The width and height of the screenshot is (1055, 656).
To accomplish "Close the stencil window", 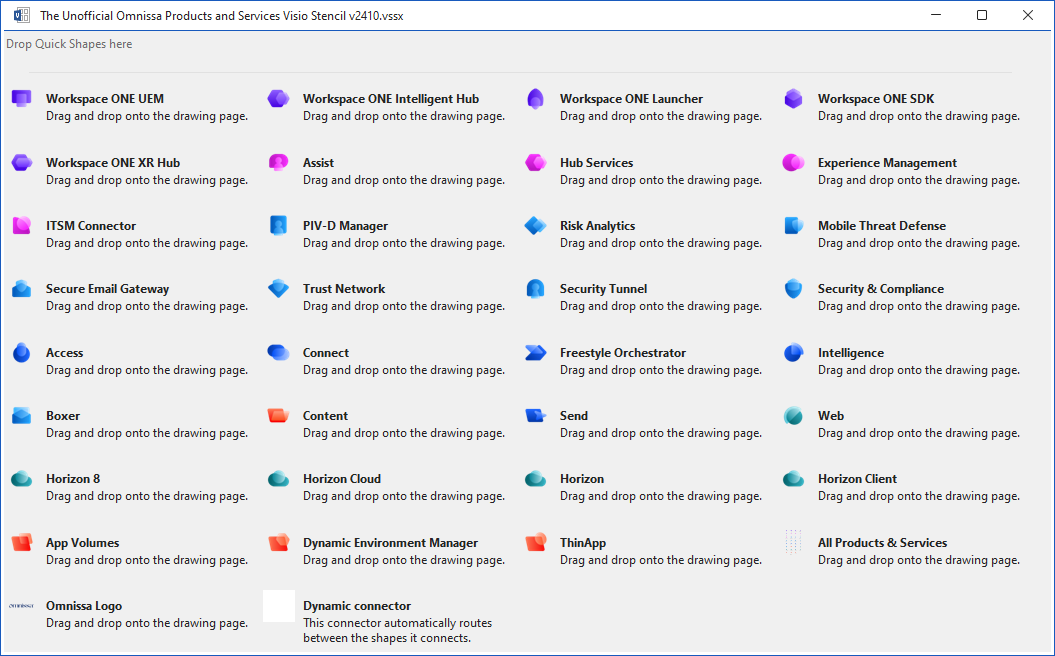I will [x=1027, y=15].
